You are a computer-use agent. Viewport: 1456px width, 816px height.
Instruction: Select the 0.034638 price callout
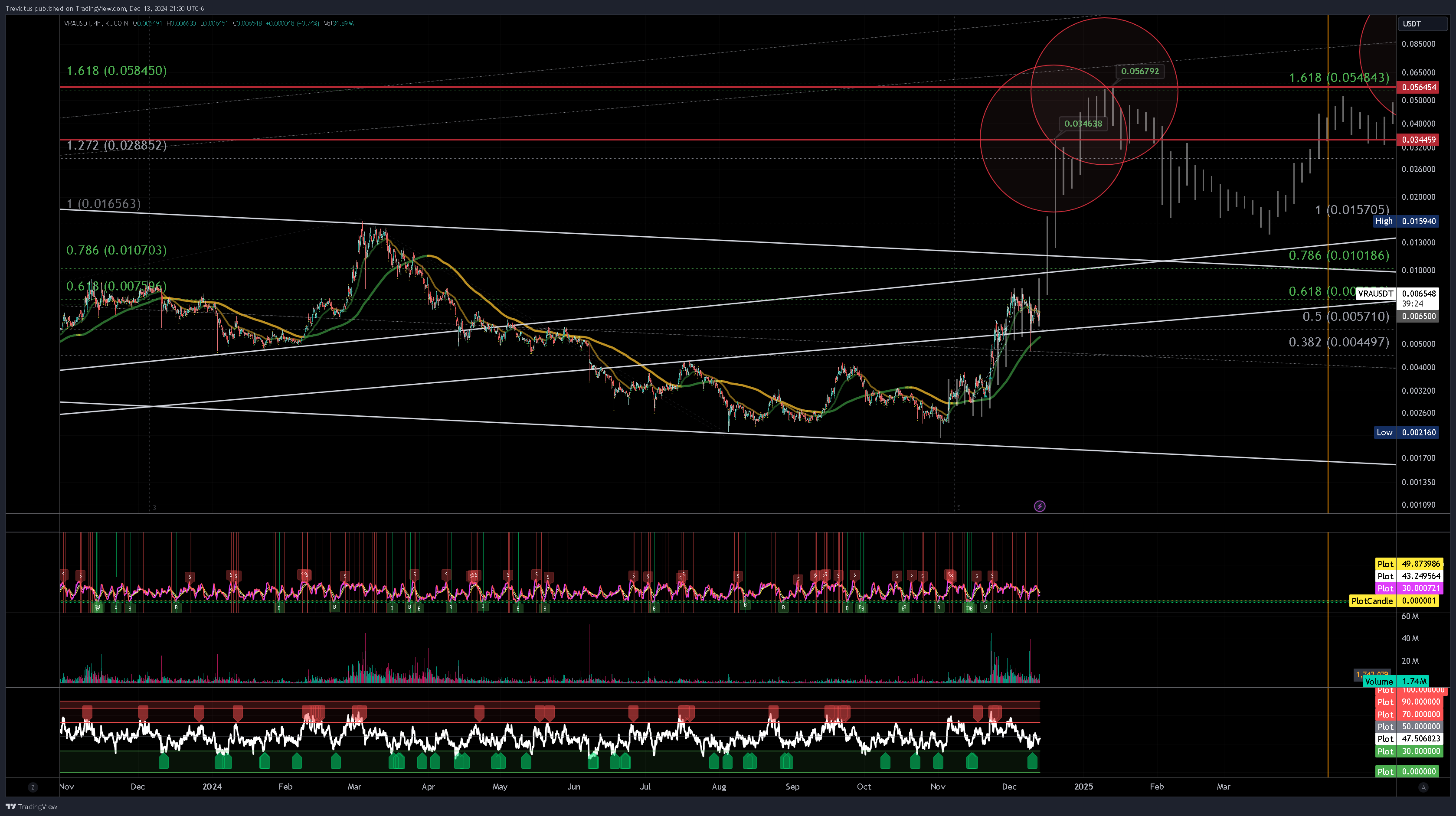click(1083, 123)
